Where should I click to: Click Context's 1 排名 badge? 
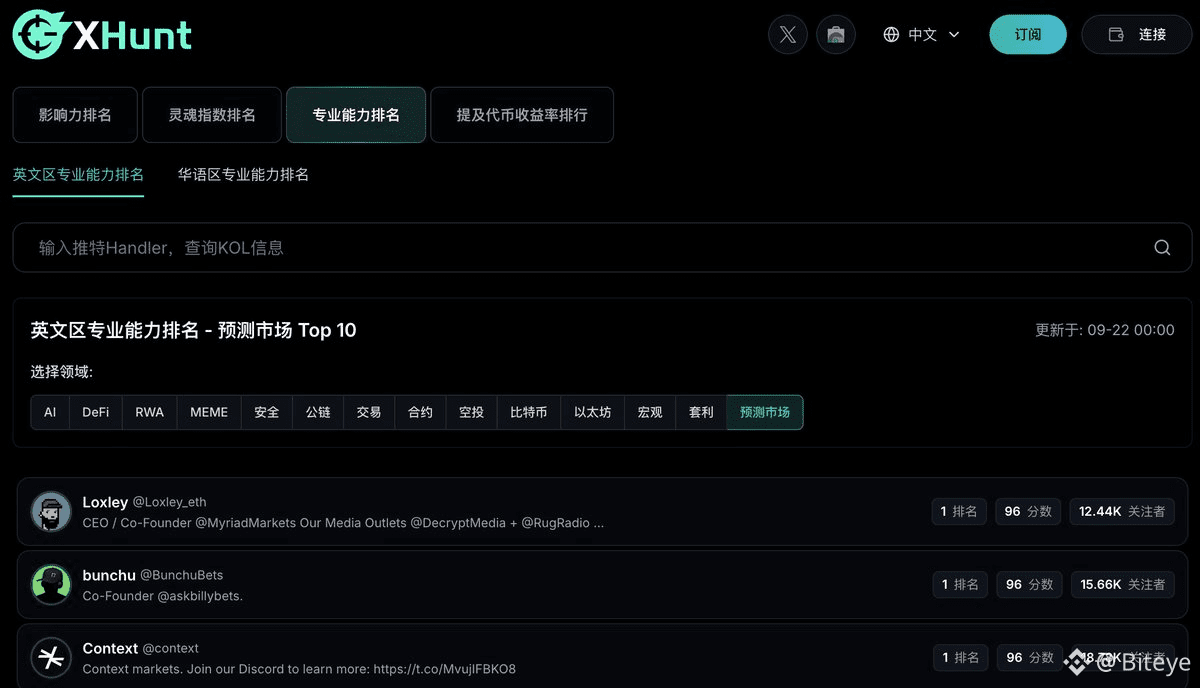959,657
